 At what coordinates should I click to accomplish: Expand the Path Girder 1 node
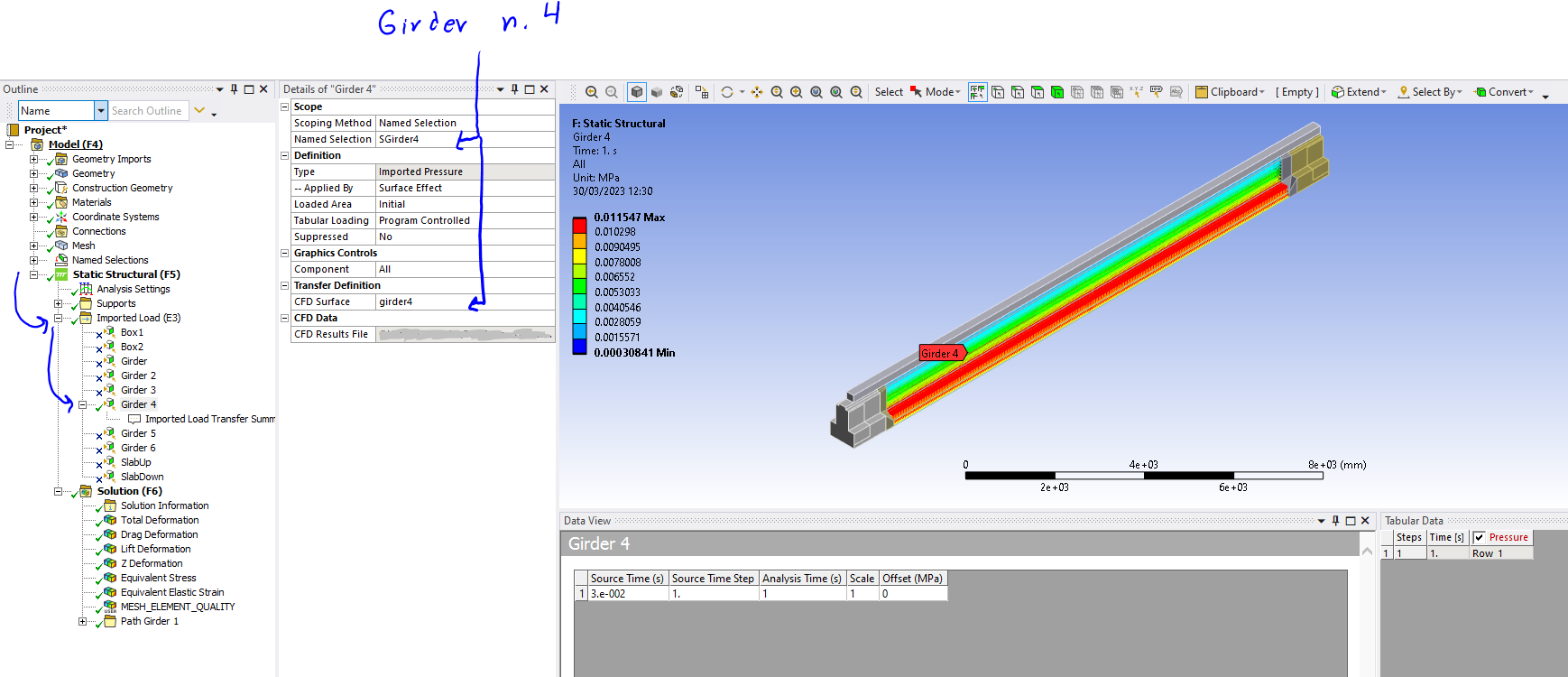click(82, 621)
